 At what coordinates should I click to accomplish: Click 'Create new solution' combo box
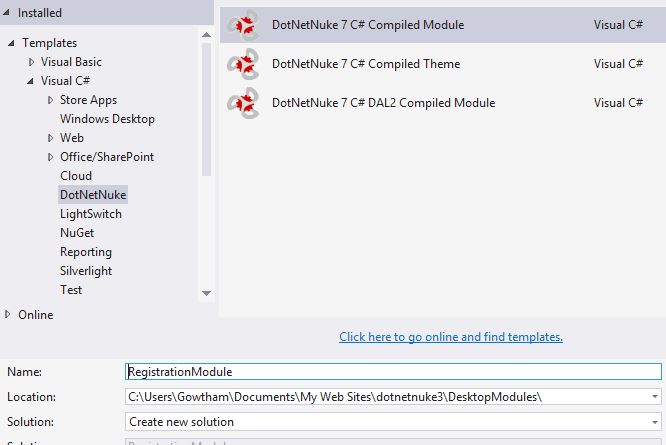393,422
